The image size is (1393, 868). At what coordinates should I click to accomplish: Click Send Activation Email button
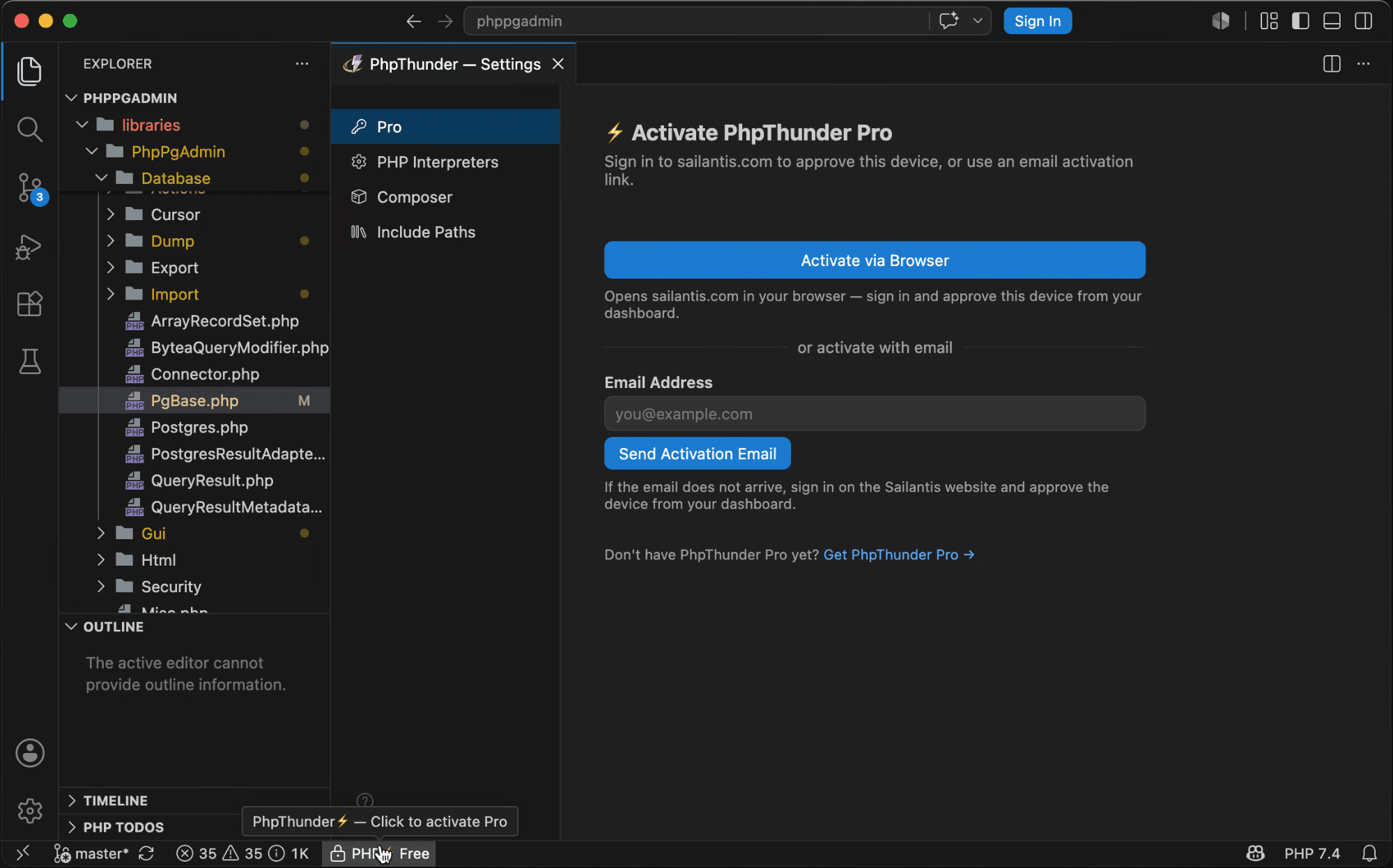pos(697,454)
